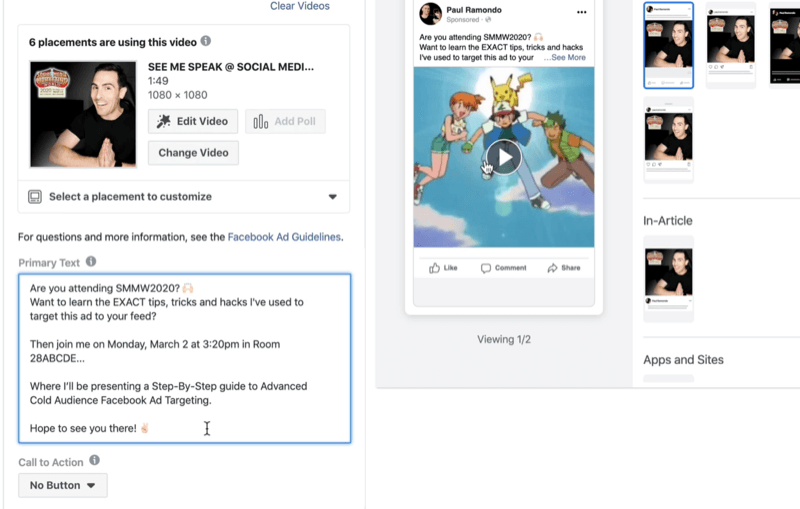Click into the Primary Text field
Screen dimensions: 800x509
pyautogui.click(x=185, y=358)
